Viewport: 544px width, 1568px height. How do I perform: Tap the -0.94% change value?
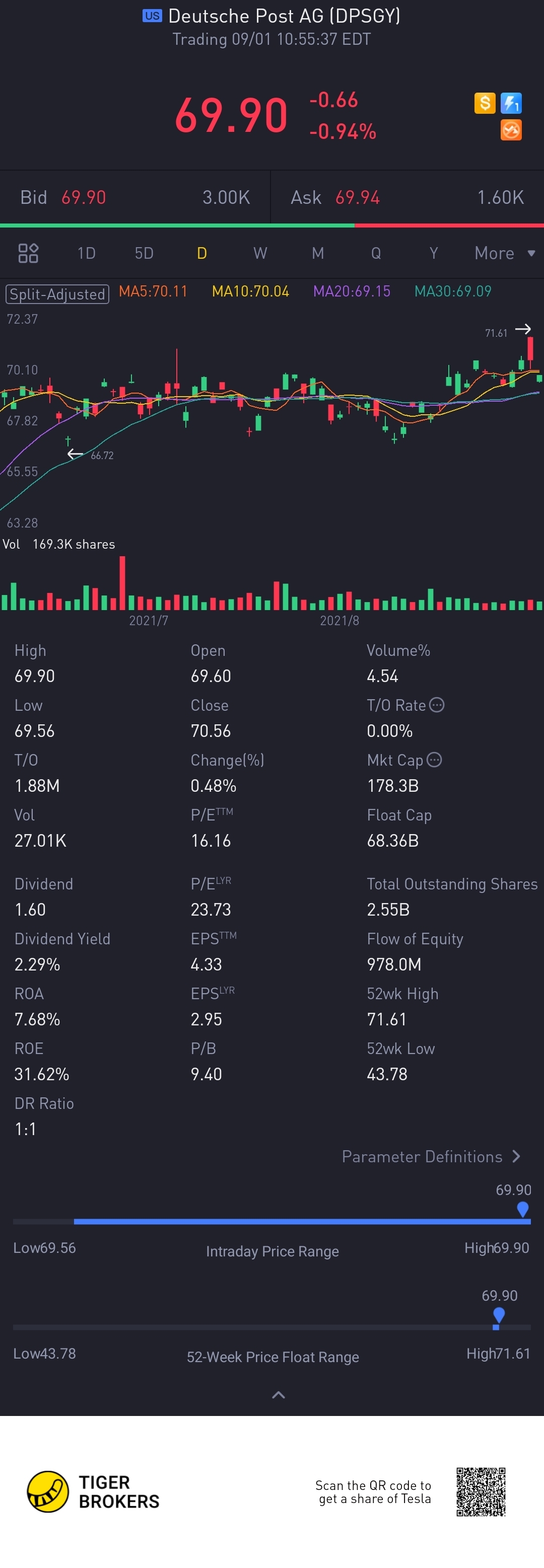(343, 131)
